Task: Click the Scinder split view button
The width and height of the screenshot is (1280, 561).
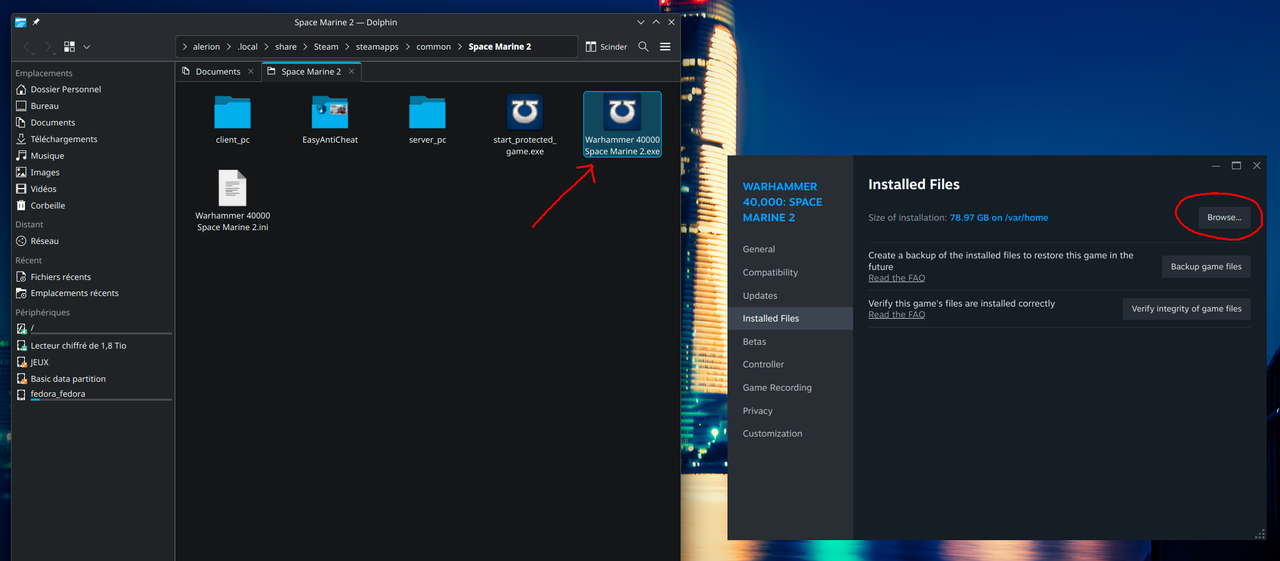Action: (606, 47)
